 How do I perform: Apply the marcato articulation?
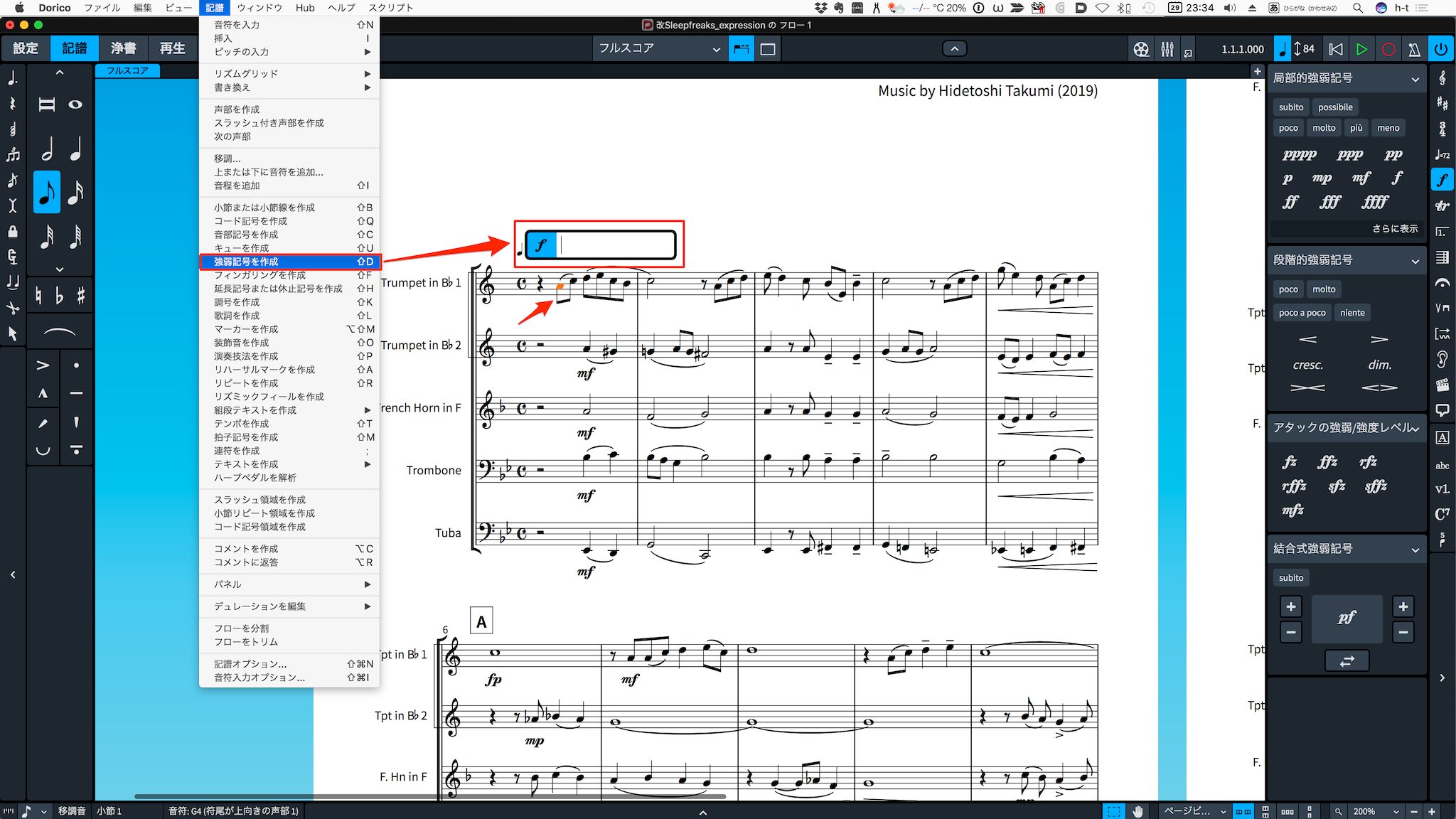click(x=43, y=393)
